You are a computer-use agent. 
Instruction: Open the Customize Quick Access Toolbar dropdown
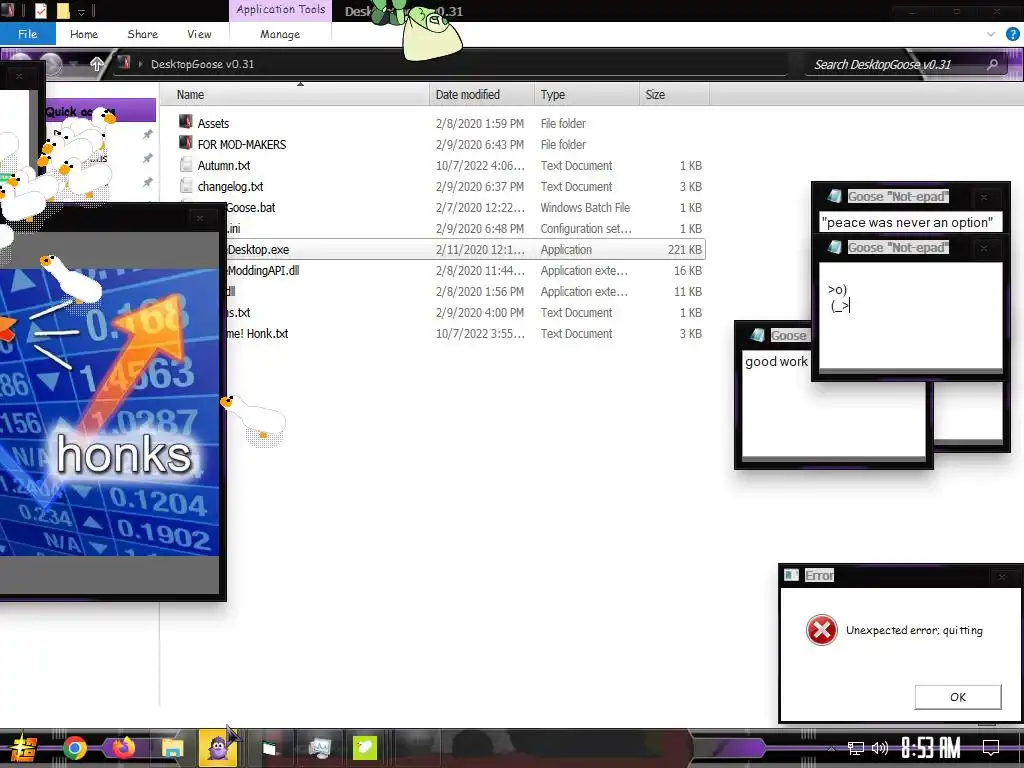pos(82,11)
